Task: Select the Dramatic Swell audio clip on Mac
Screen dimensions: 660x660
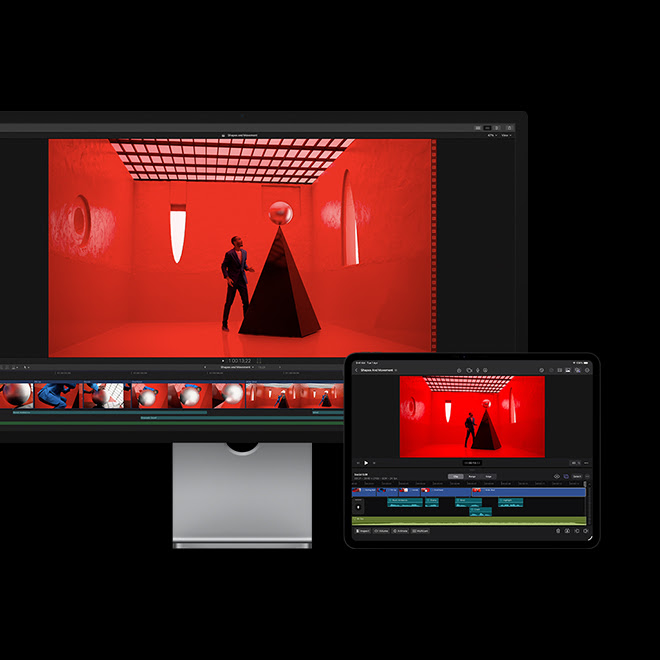Action: (242, 418)
